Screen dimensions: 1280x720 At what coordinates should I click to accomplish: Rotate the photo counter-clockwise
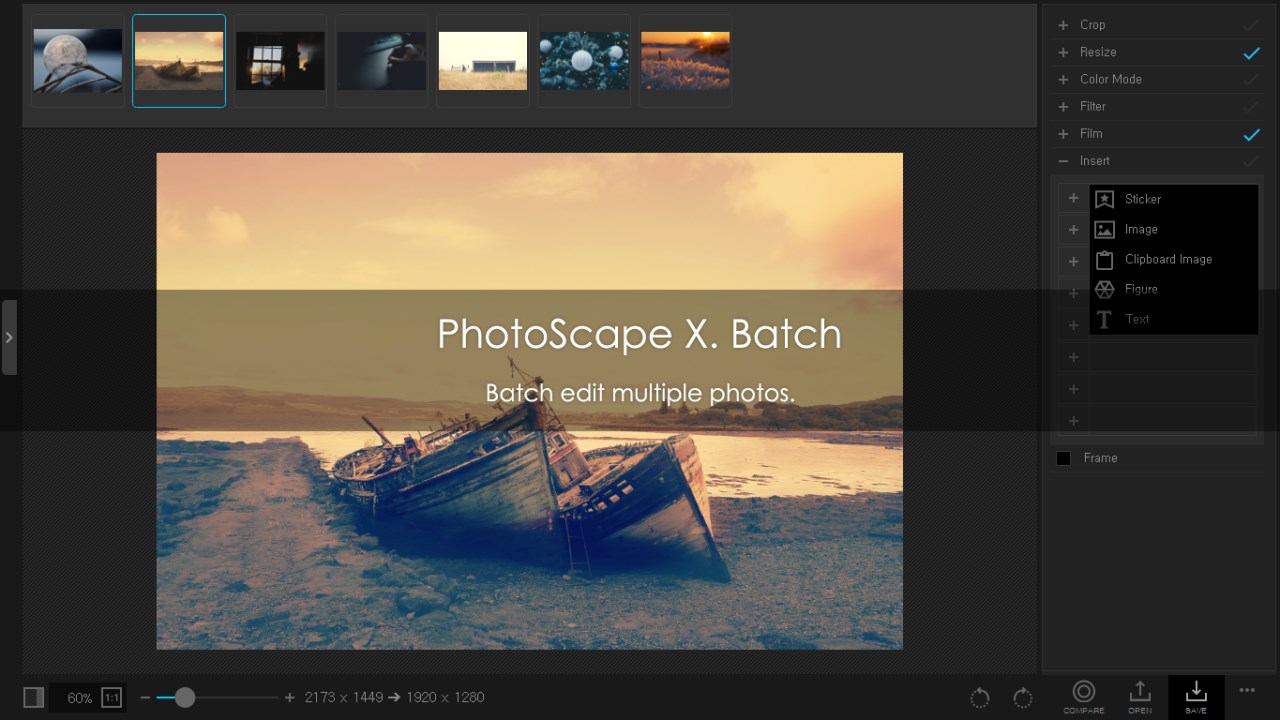[x=980, y=698]
